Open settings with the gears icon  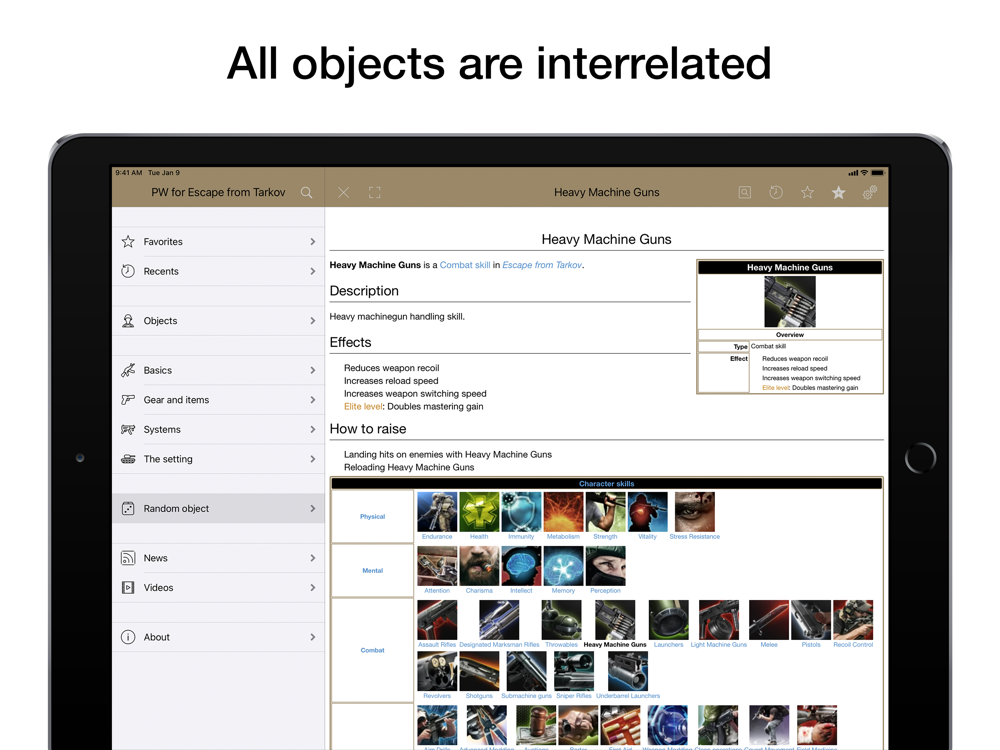869,192
